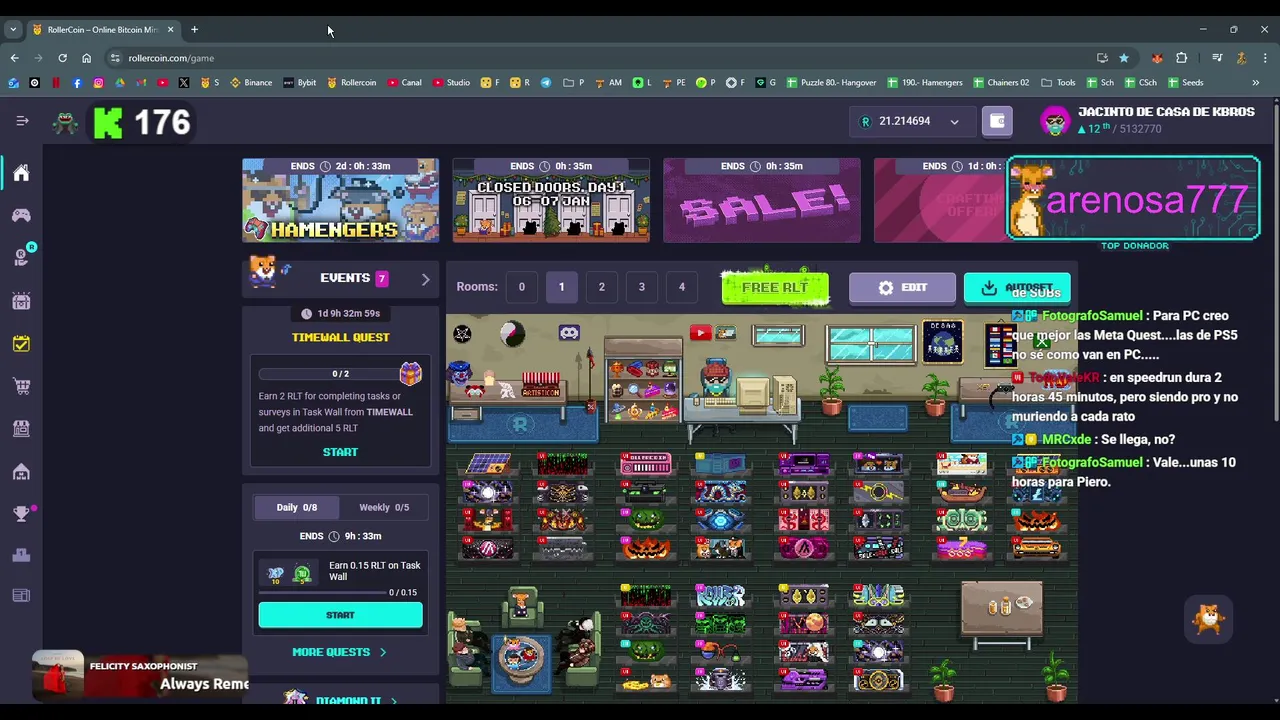Open the browser extensions puzzle icon
The height and width of the screenshot is (720, 1280).
(1181, 58)
